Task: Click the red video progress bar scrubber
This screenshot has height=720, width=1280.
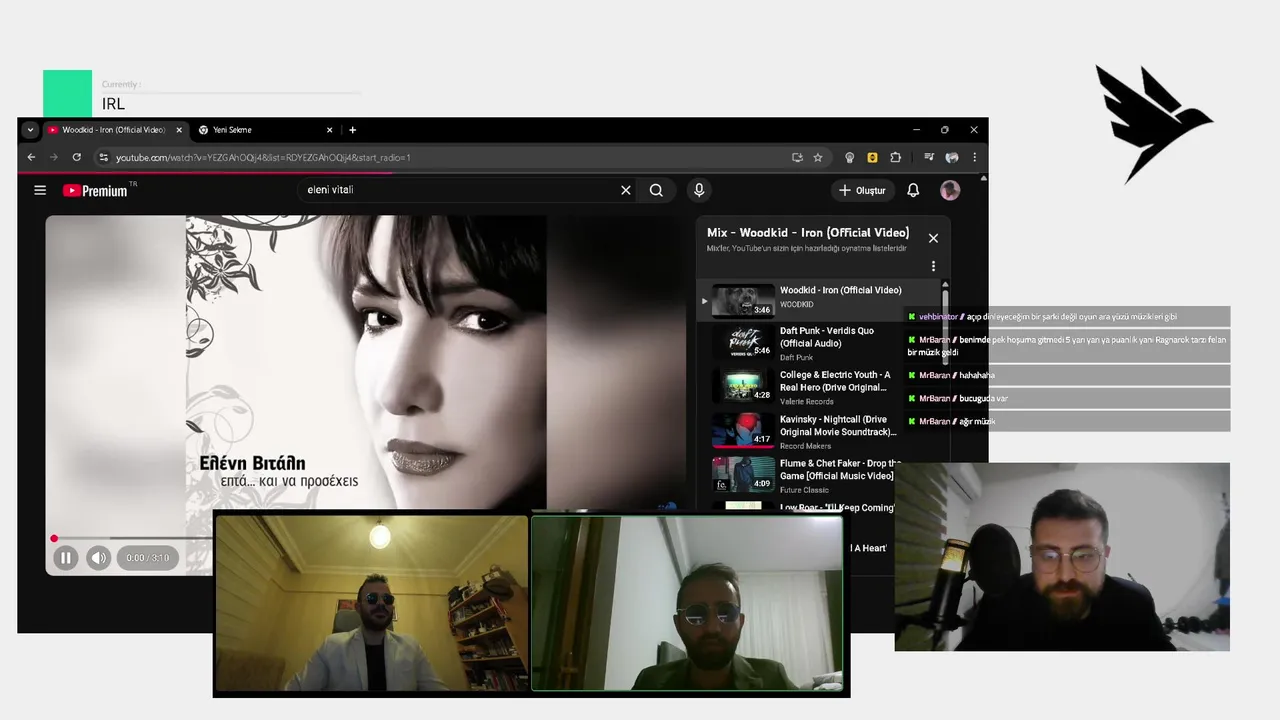Action: tap(54, 538)
